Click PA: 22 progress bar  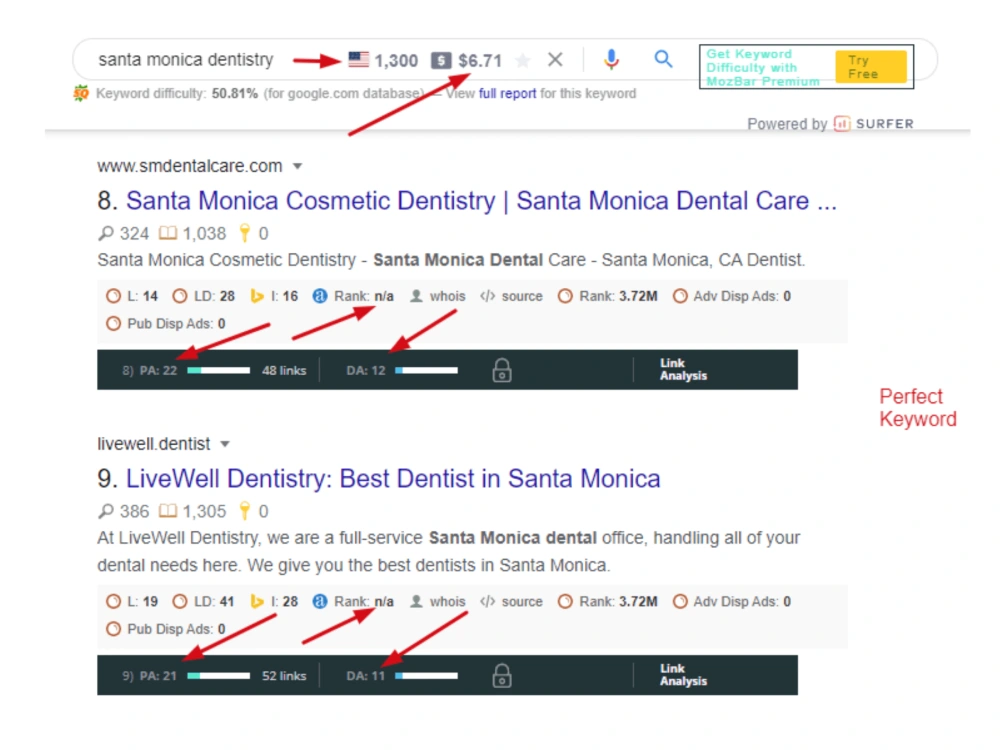(218, 371)
